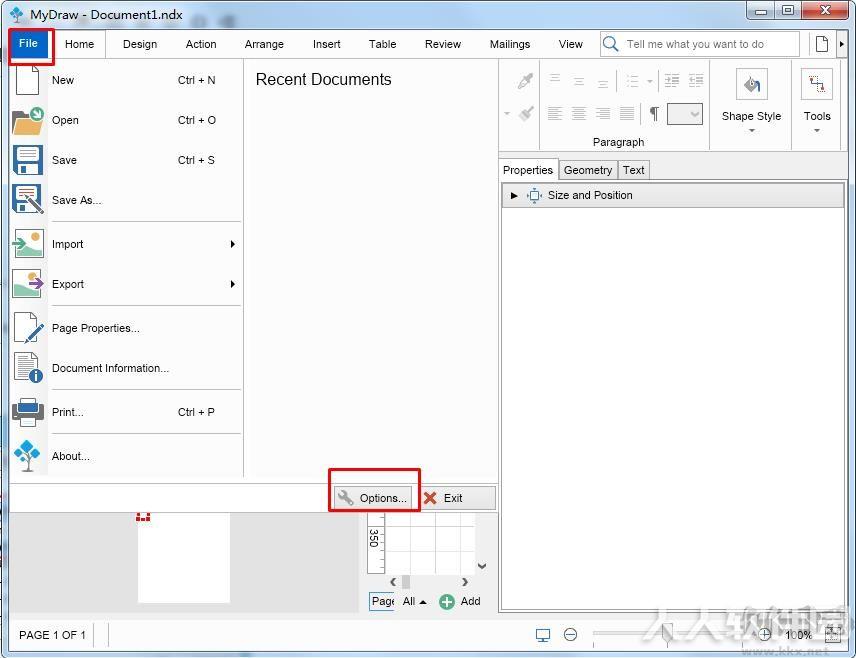Click the 'Tell me what you want to do' box
This screenshot has width=856, height=658.
click(700, 44)
